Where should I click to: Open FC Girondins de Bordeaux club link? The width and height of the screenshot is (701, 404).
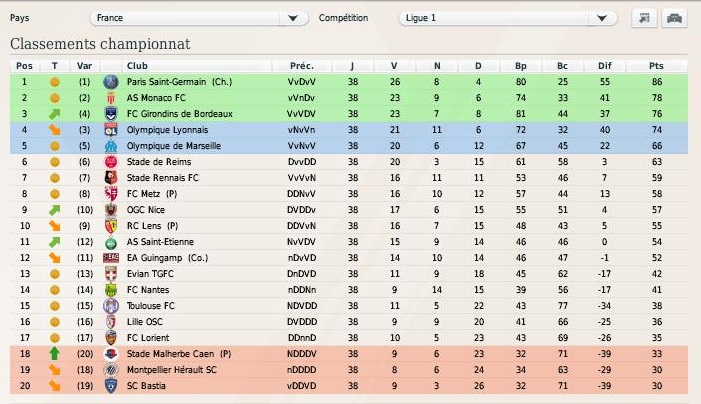click(x=180, y=114)
